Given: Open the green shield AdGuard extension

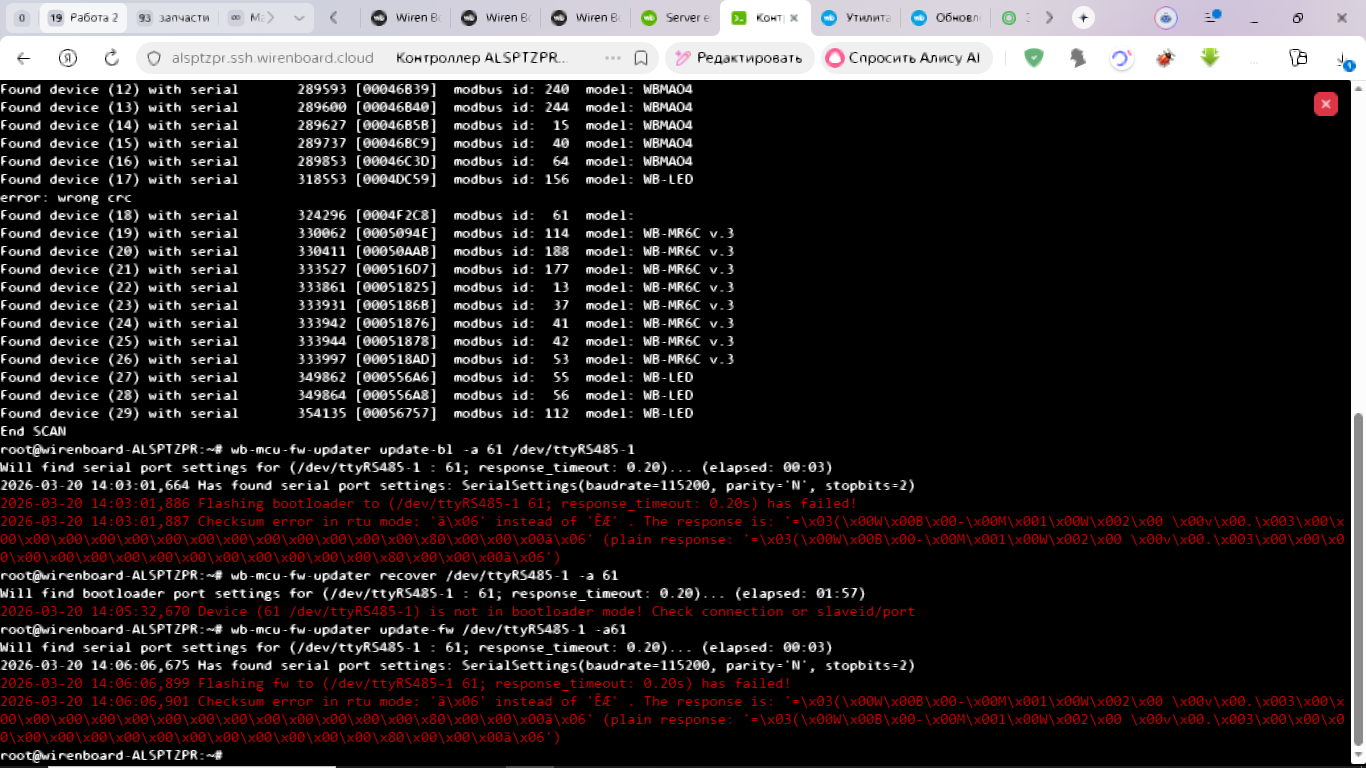Looking at the screenshot, I should pyautogui.click(x=1034, y=58).
